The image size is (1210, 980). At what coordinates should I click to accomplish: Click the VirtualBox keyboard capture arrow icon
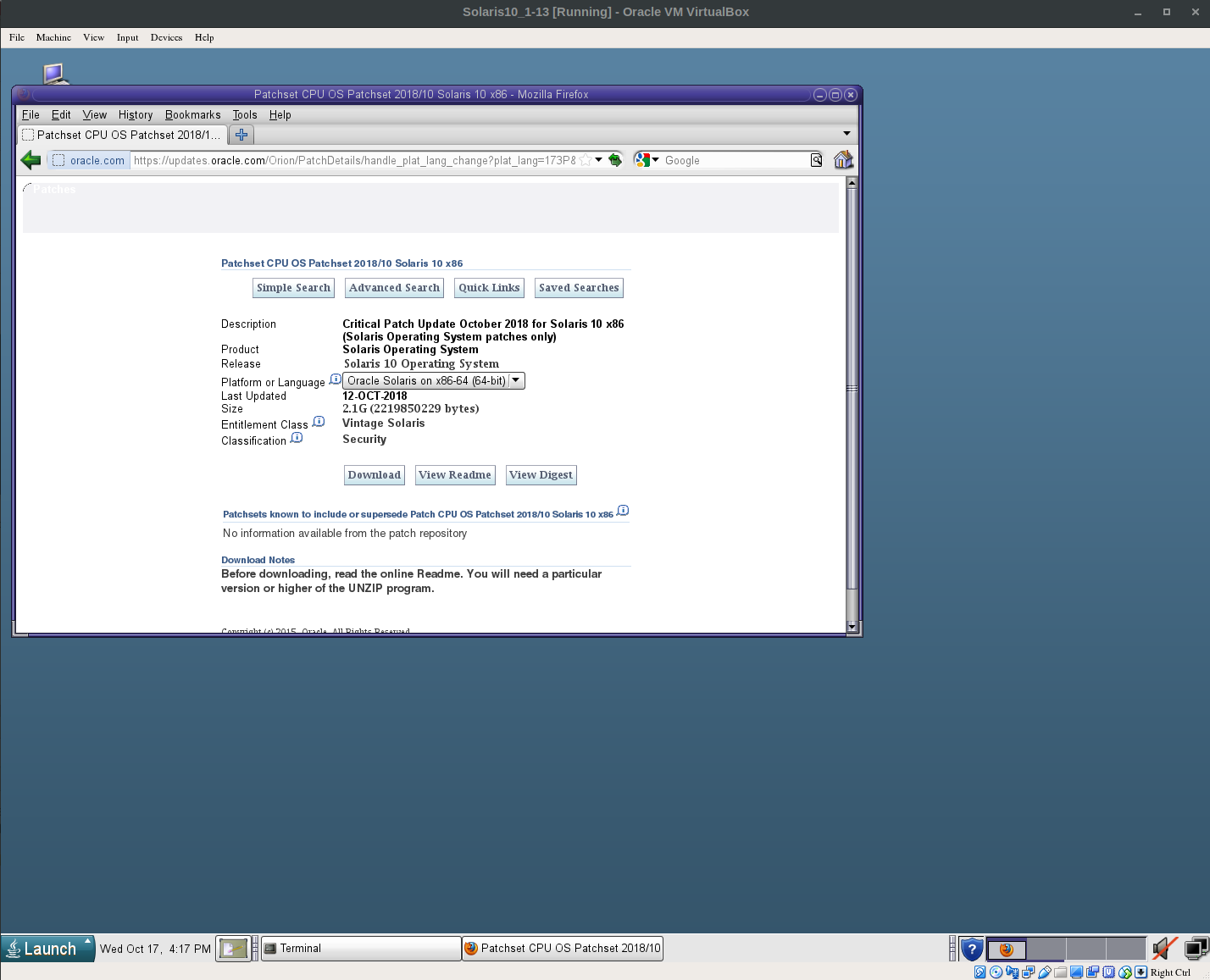pos(1141,972)
